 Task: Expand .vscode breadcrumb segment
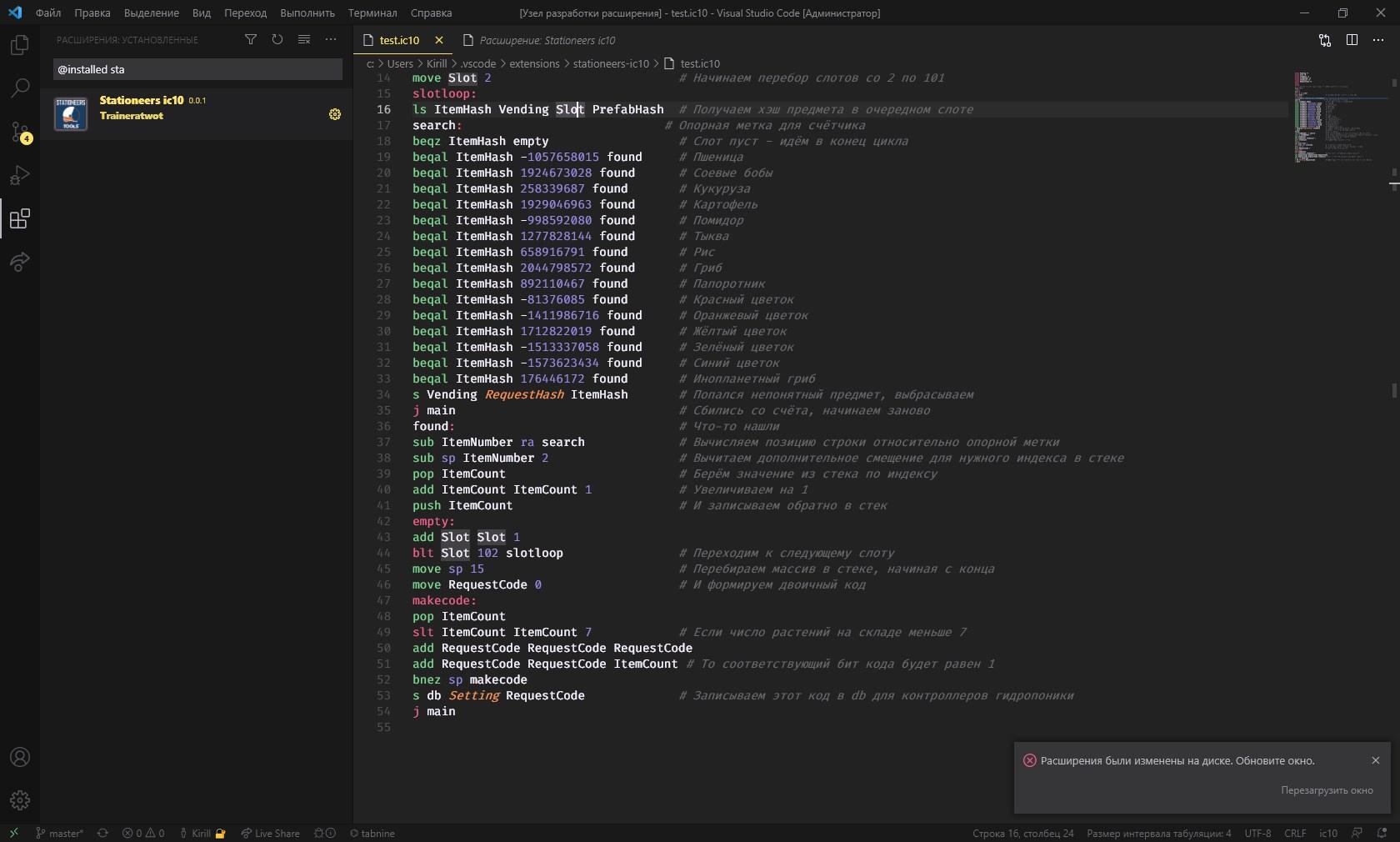[x=478, y=63]
